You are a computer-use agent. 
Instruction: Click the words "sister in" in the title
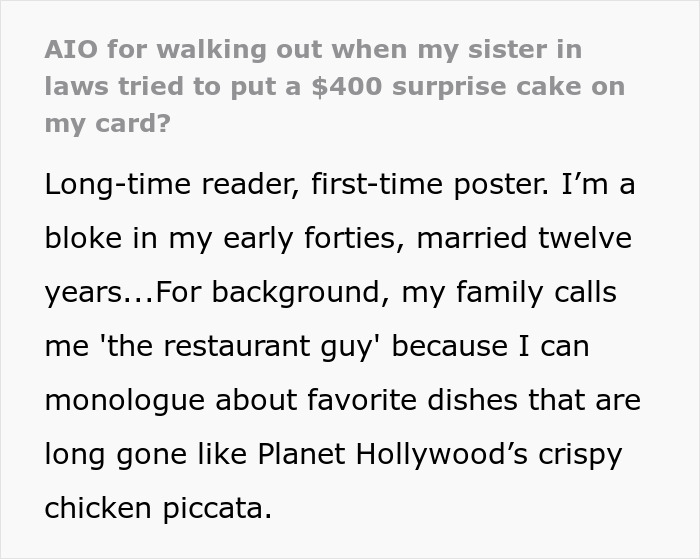(x=525, y=50)
